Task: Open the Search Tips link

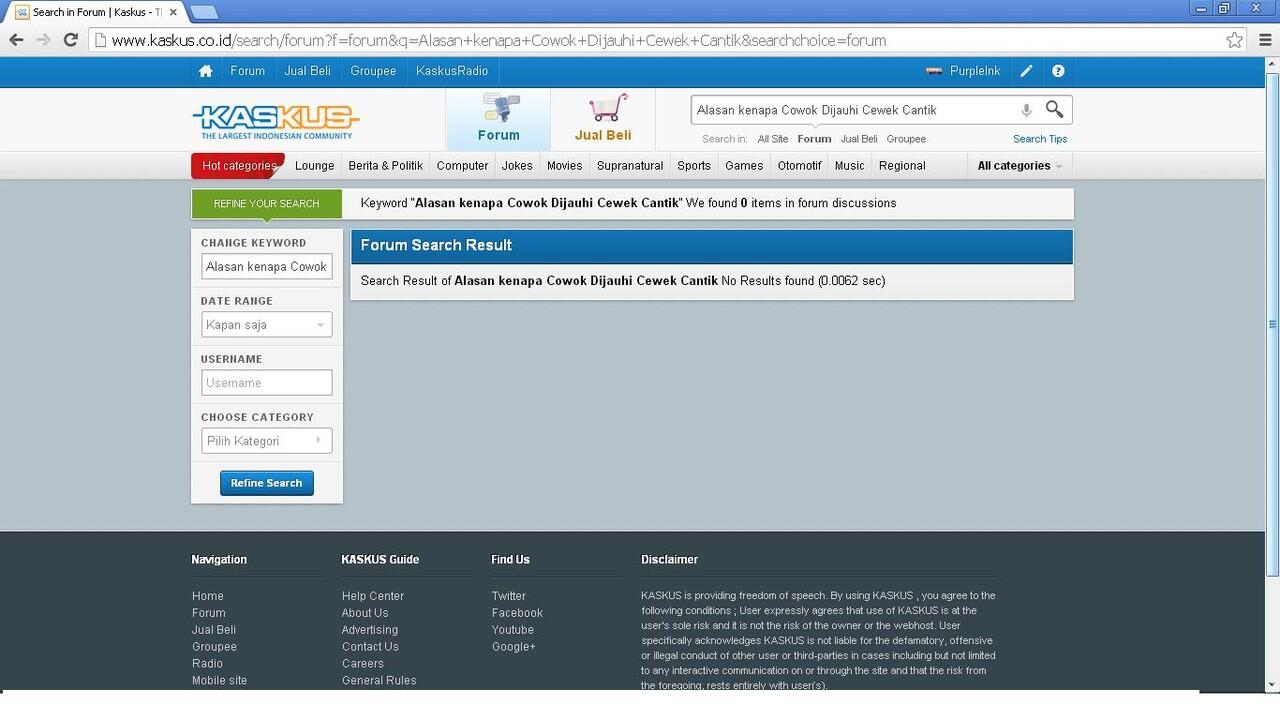Action: (x=1040, y=139)
